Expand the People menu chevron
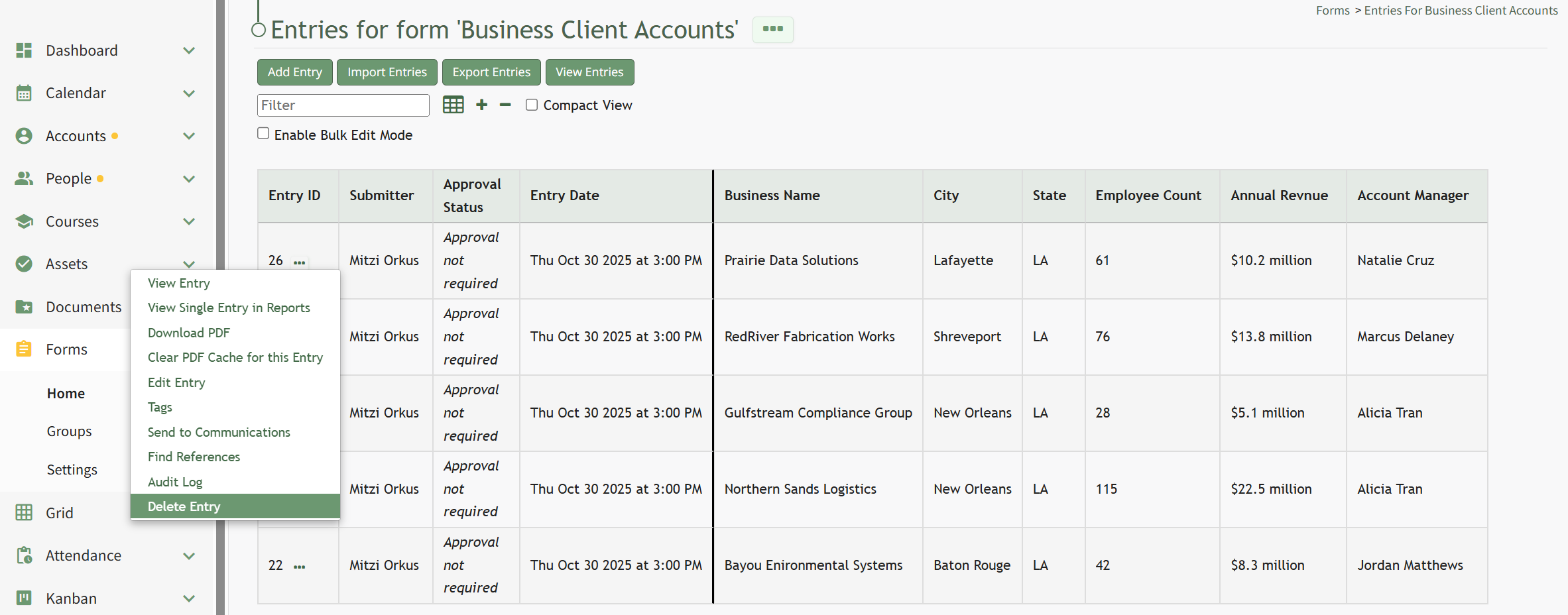The height and width of the screenshot is (615, 1568). tap(189, 179)
